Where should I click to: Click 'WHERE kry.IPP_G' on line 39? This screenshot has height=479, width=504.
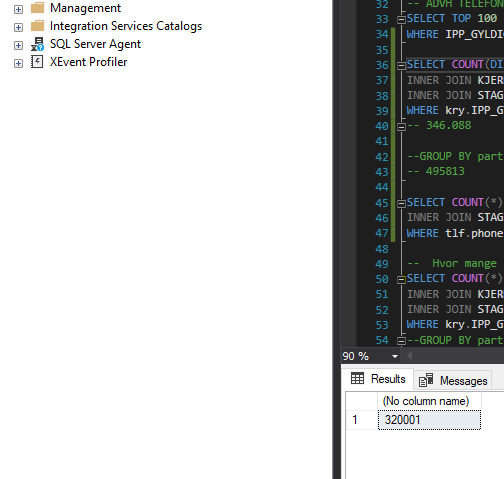click(x=455, y=110)
